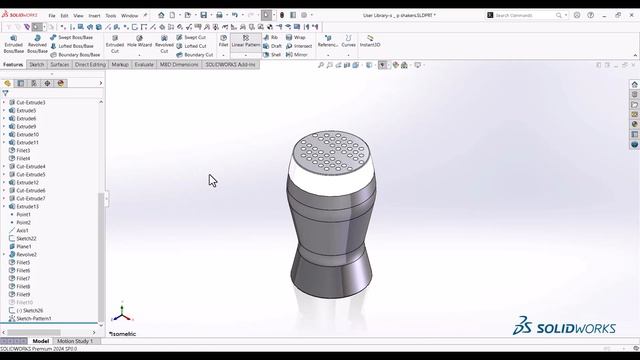Select the Shell tool
This screenshot has width=640, height=360.
[272, 55]
